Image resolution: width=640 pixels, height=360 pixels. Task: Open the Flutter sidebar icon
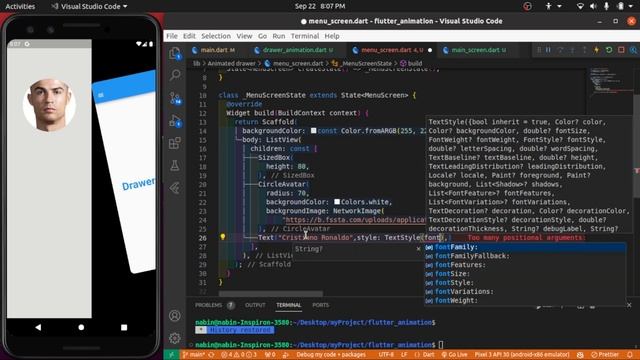[x=175, y=188]
